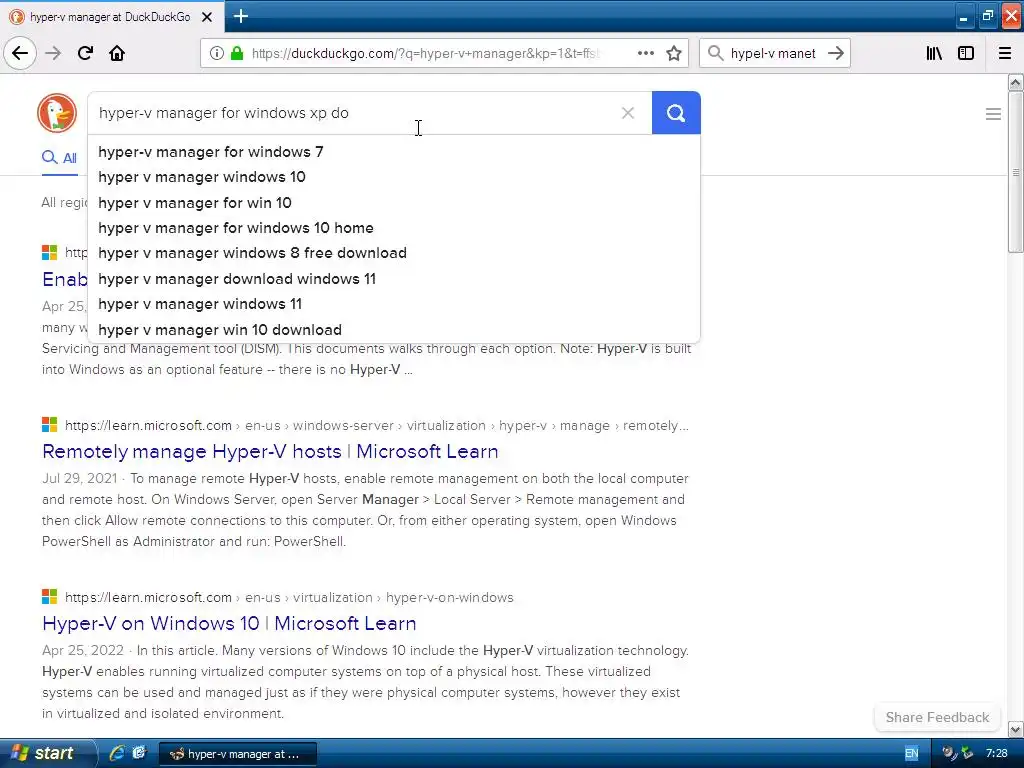
Task: Switch to hyper-v manager taskbar button
Action: 238,754
